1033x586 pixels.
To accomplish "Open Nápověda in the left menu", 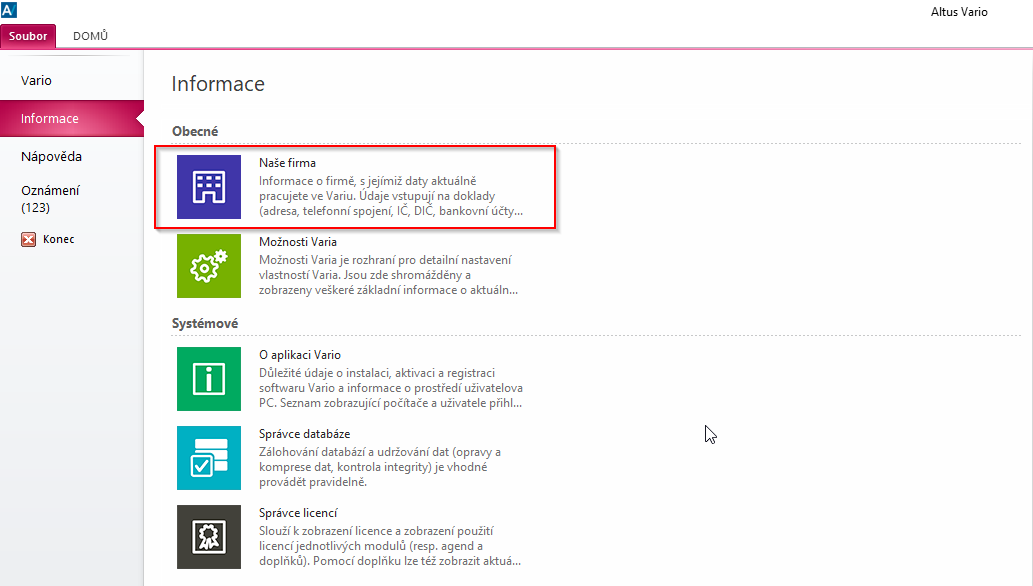I will coord(72,156).
